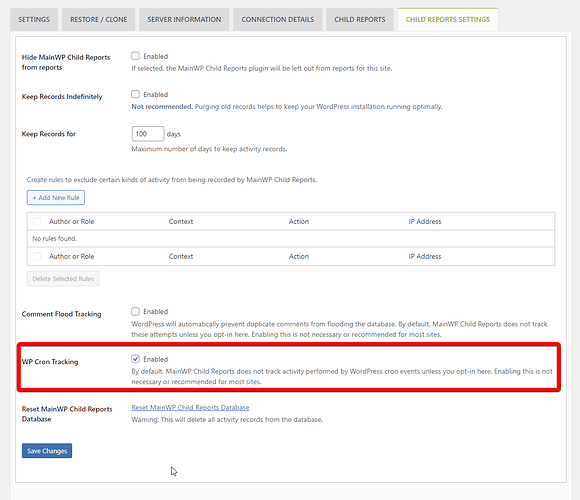Open the Restore / Clone tab

(98, 19)
